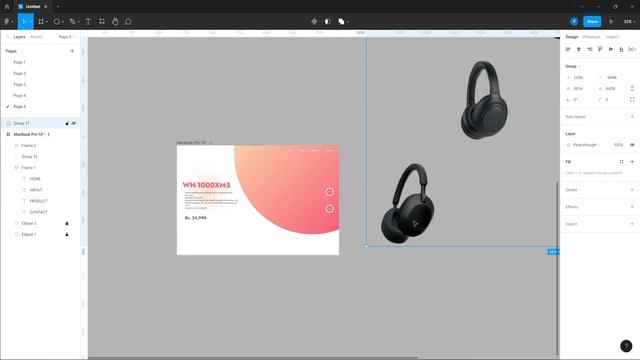Open Page 2
The image size is (640, 360).
19,73
